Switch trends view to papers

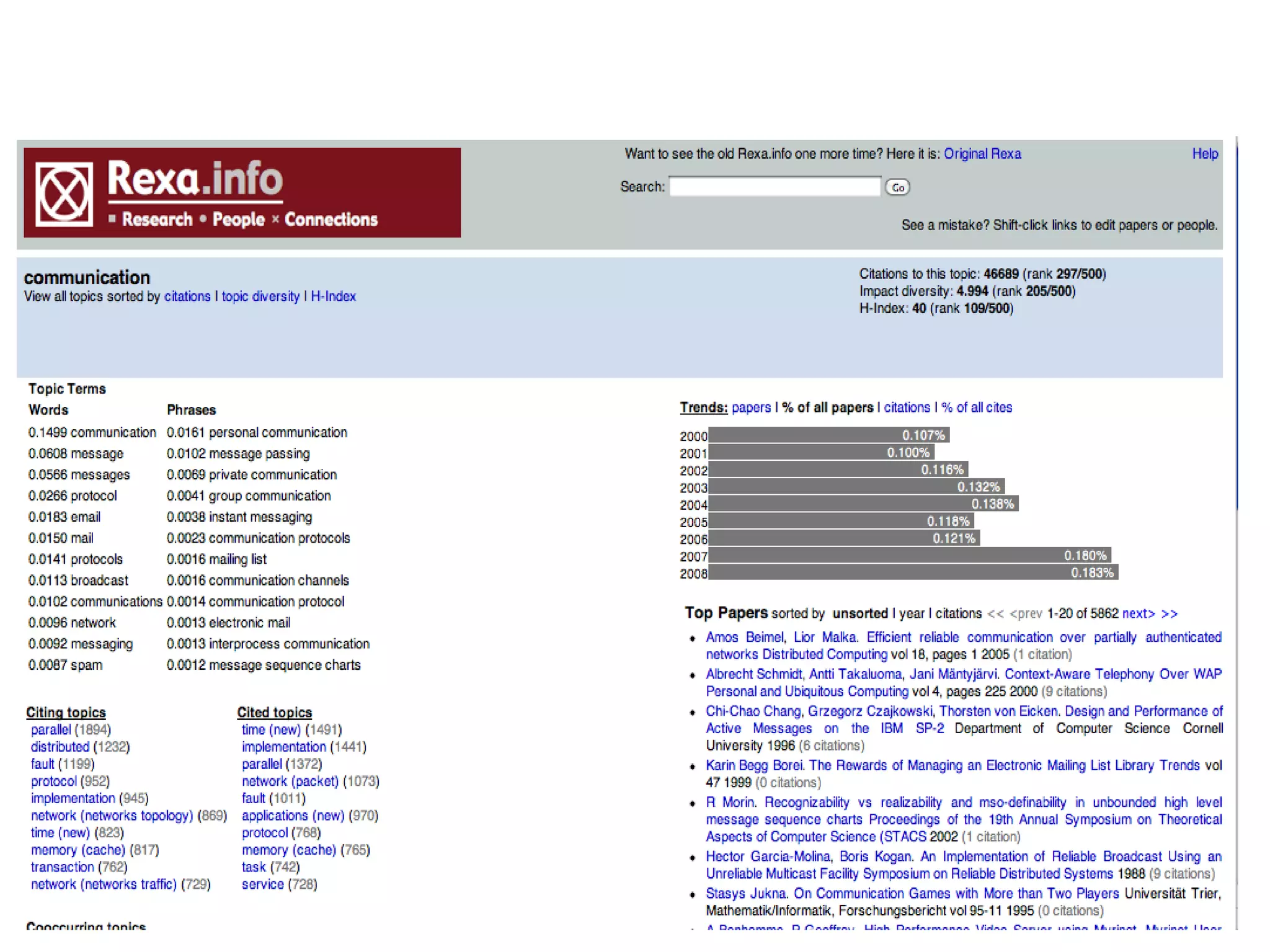pos(751,407)
